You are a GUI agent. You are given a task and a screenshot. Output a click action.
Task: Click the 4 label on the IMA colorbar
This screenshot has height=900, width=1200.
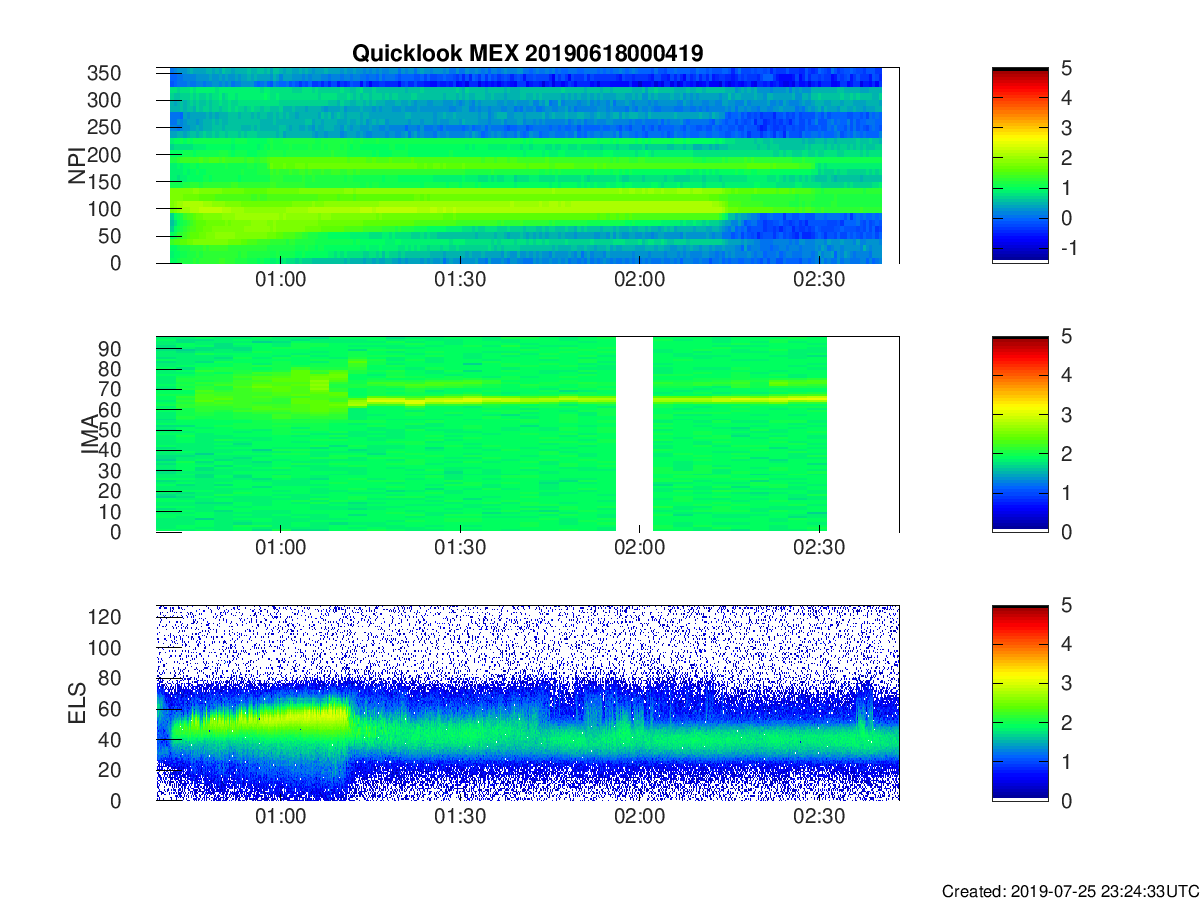coord(1065,376)
